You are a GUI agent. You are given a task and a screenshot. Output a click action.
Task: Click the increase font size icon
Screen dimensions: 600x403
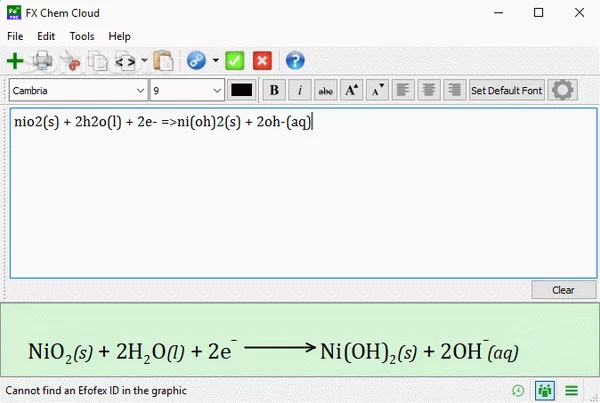click(x=351, y=90)
